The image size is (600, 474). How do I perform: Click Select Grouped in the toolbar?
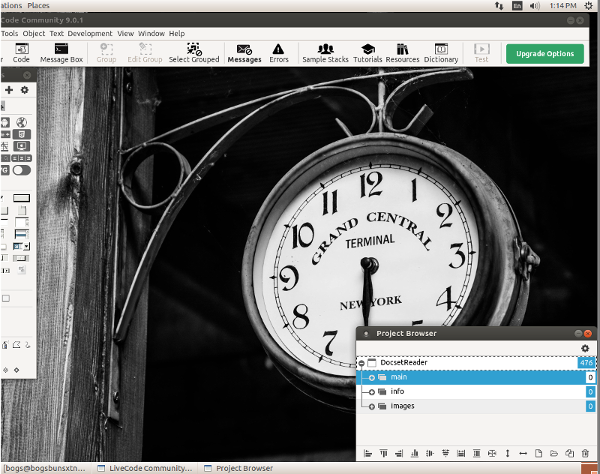click(x=194, y=53)
